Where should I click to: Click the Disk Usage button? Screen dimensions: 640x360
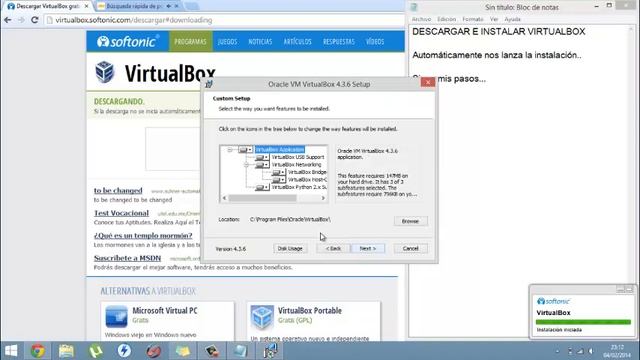290,249
